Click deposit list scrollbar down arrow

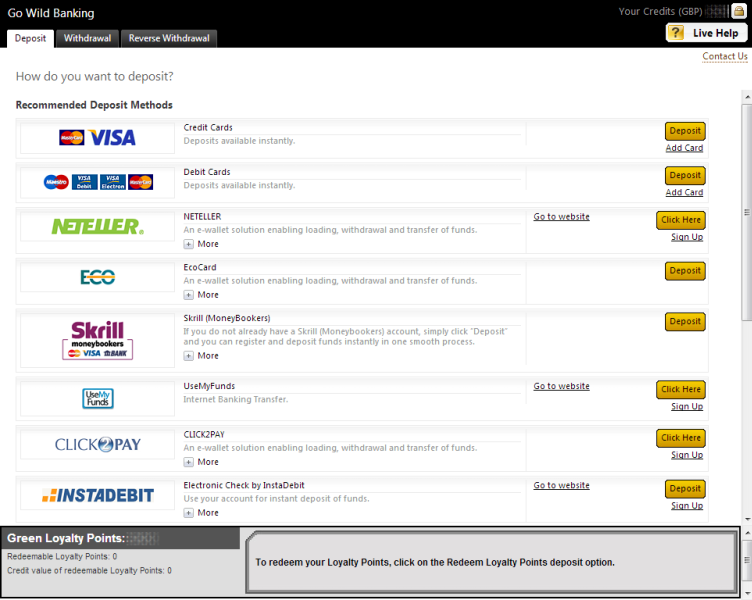coord(747,519)
